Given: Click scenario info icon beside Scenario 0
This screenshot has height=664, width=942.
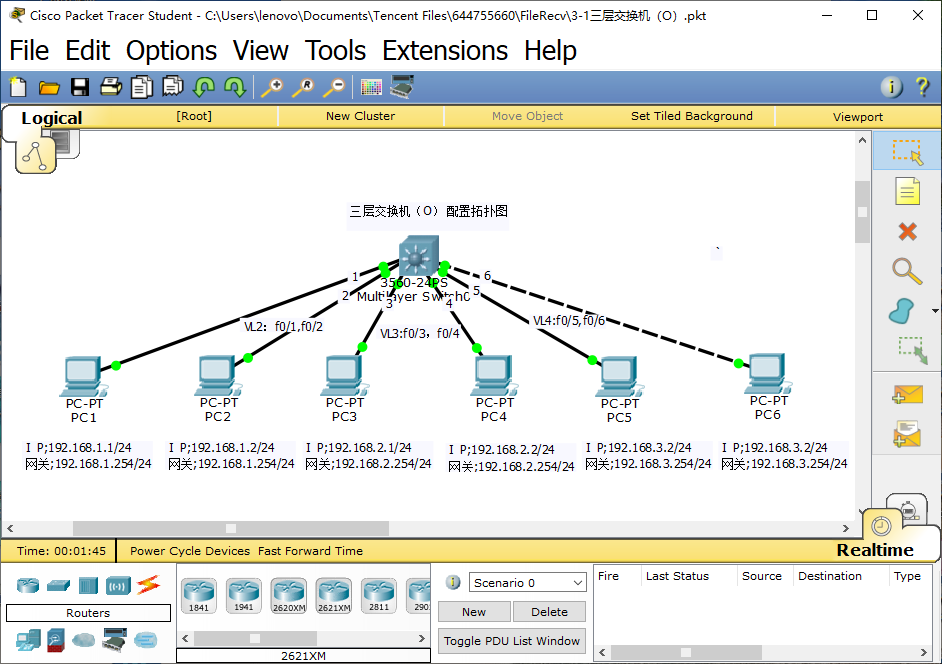Looking at the screenshot, I should coord(453,582).
